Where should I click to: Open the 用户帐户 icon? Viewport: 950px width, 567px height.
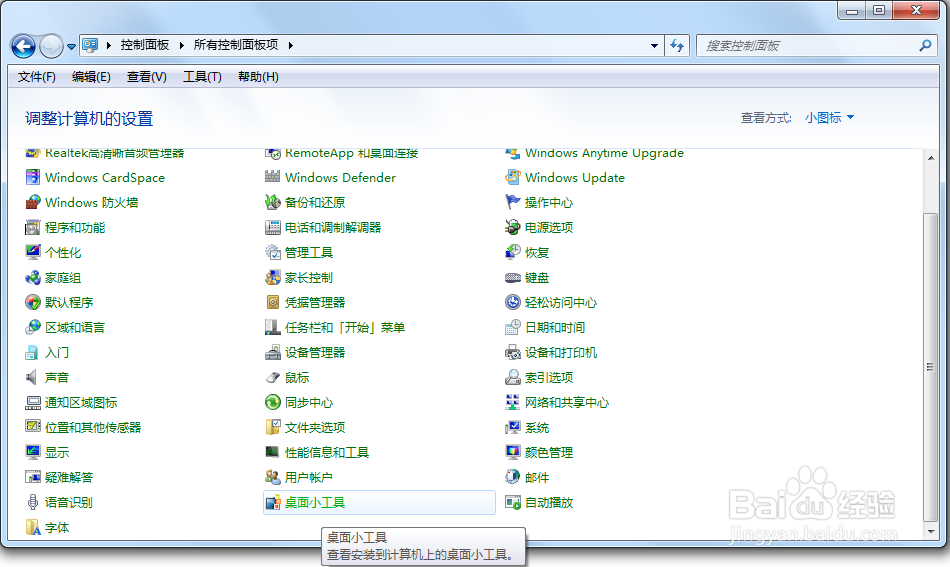[x=273, y=477]
